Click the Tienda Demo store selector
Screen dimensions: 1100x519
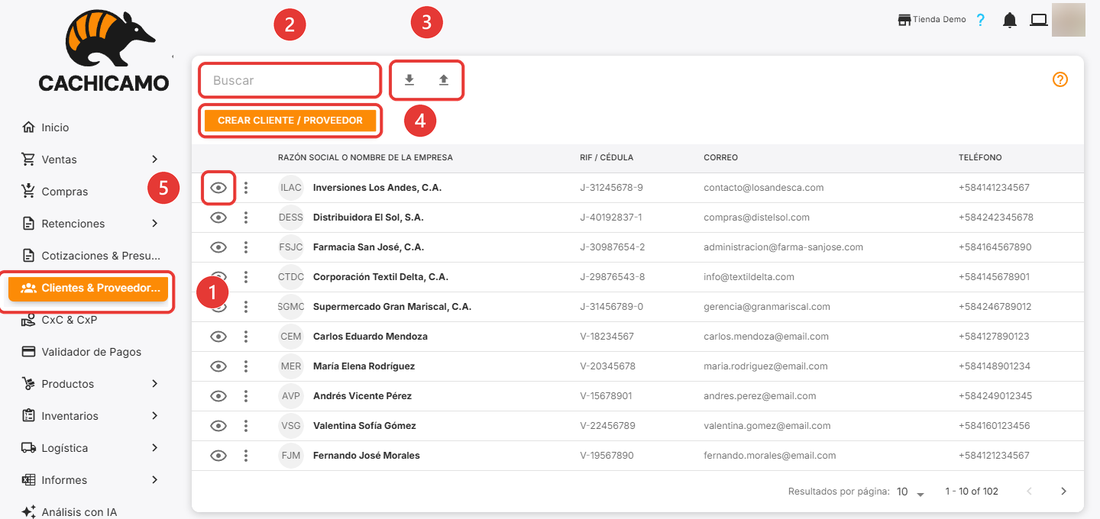click(932, 20)
